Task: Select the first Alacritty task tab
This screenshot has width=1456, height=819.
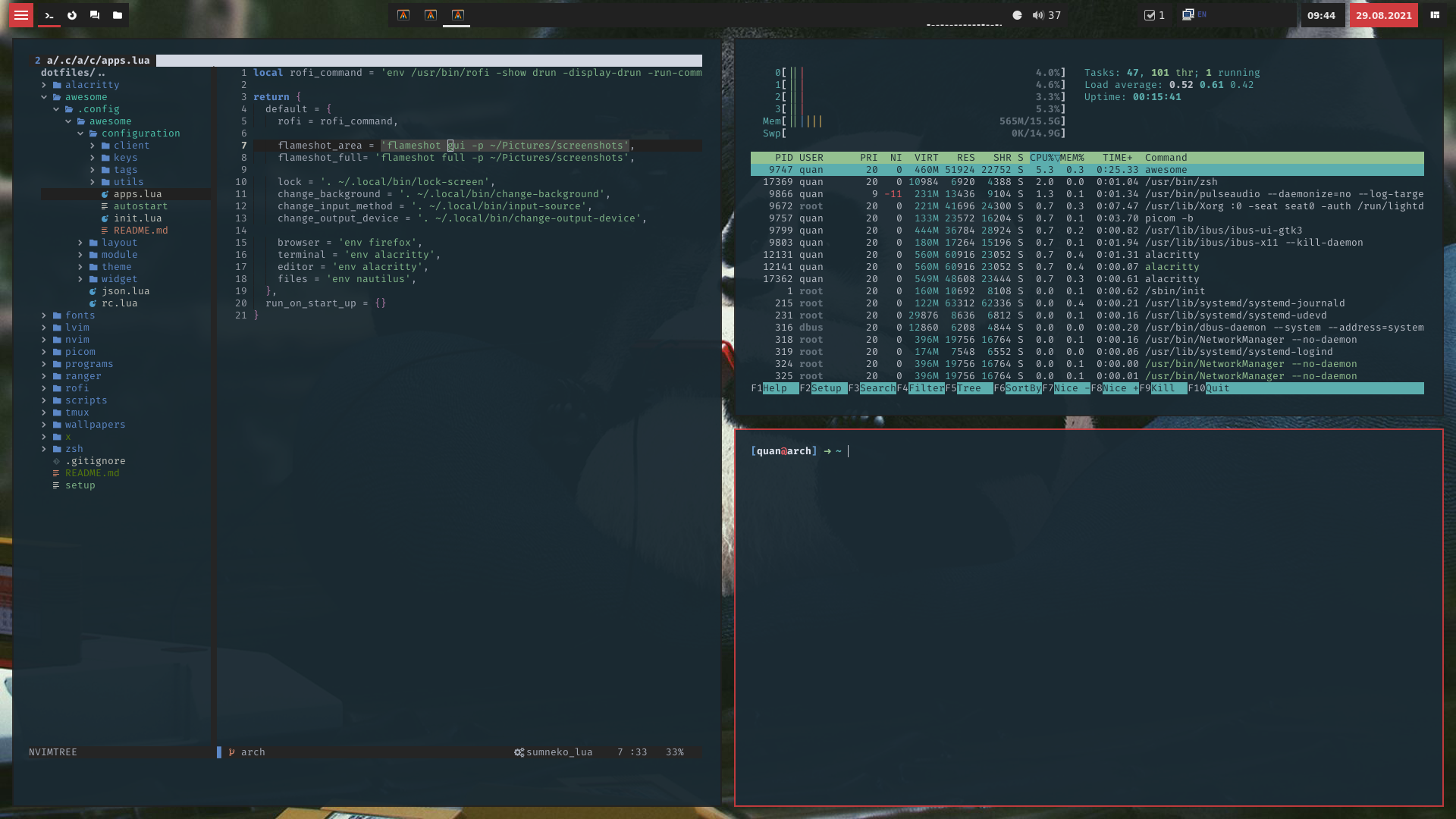Action: pos(403,15)
